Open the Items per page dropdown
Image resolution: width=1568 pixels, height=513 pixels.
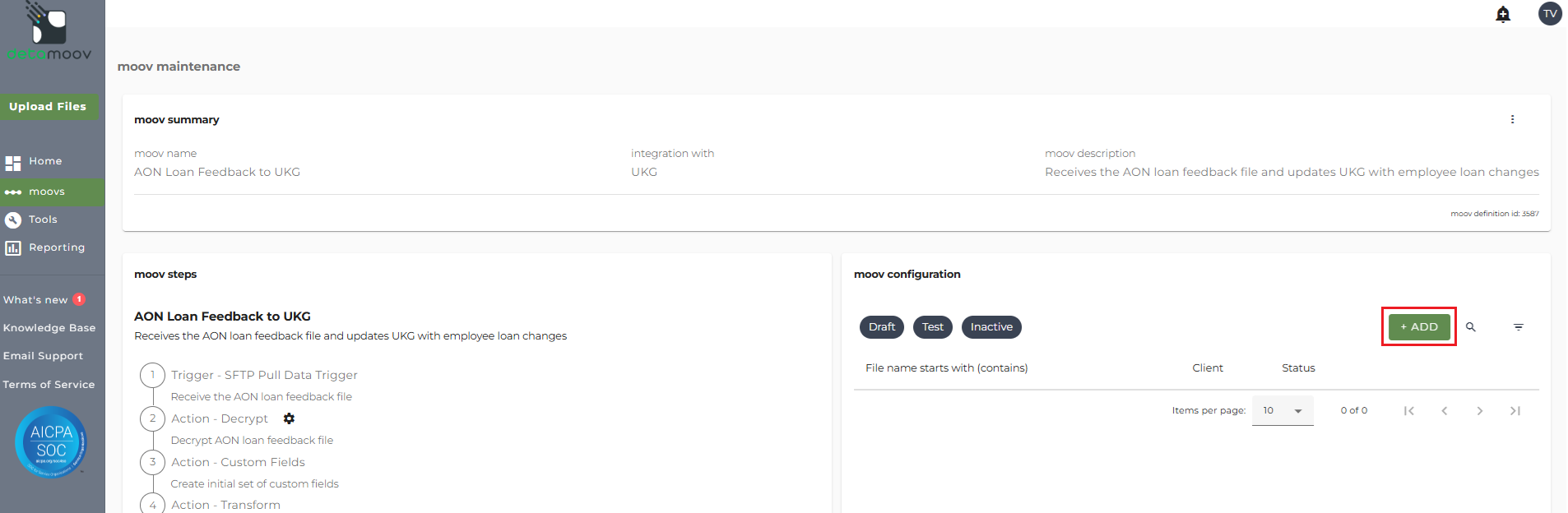[x=1283, y=410]
